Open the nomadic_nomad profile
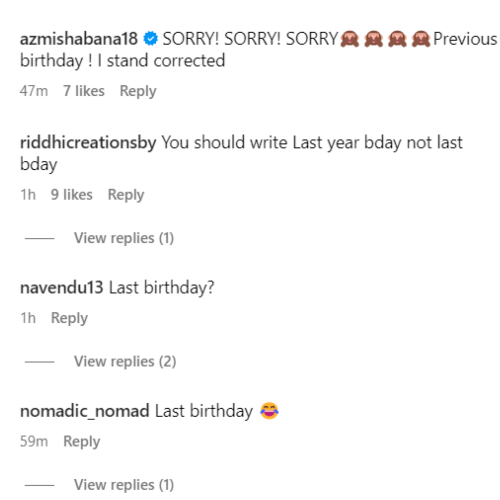The image size is (500, 500). [x=85, y=411]
